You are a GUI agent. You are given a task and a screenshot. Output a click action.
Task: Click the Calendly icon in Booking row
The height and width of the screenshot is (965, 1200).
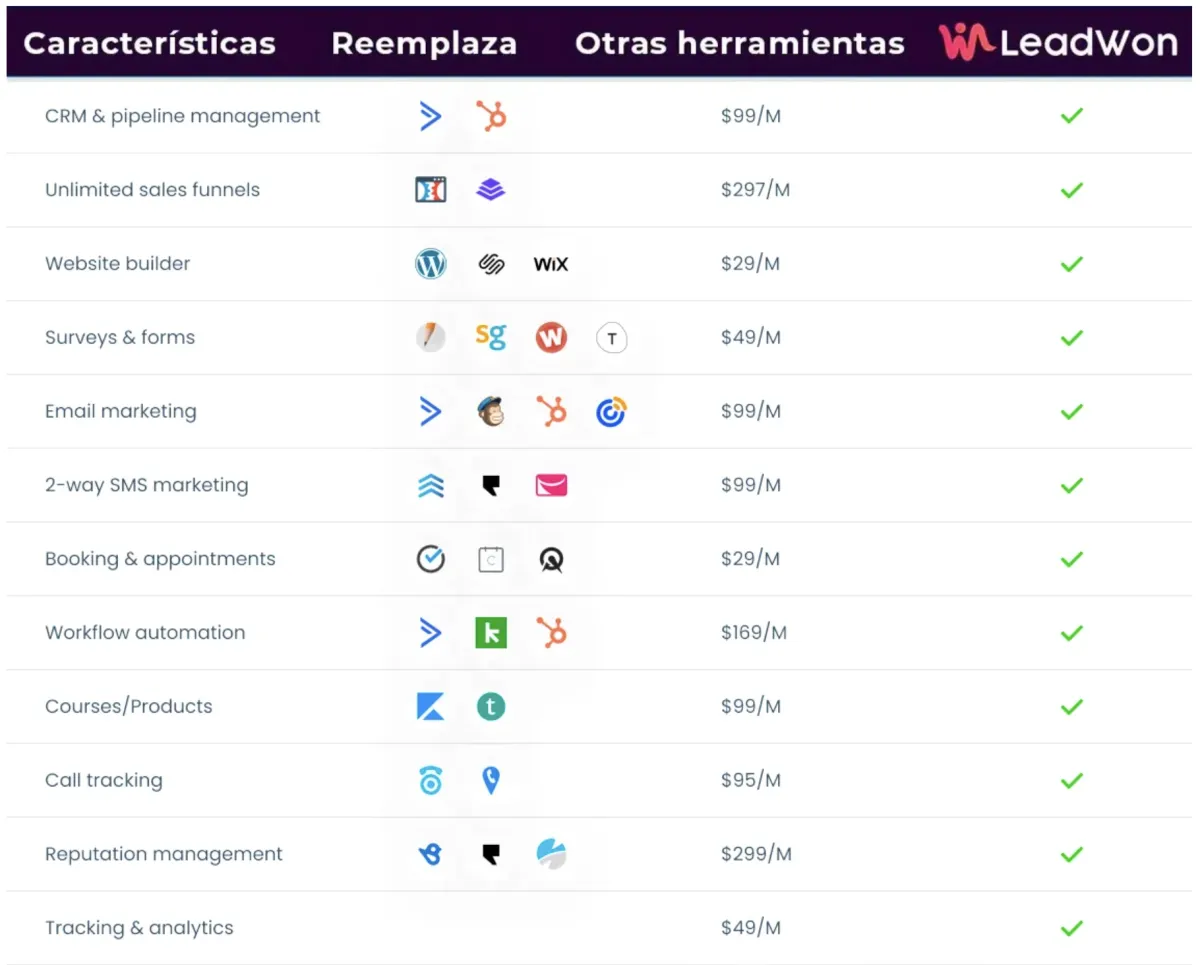[x=491, y=559]
